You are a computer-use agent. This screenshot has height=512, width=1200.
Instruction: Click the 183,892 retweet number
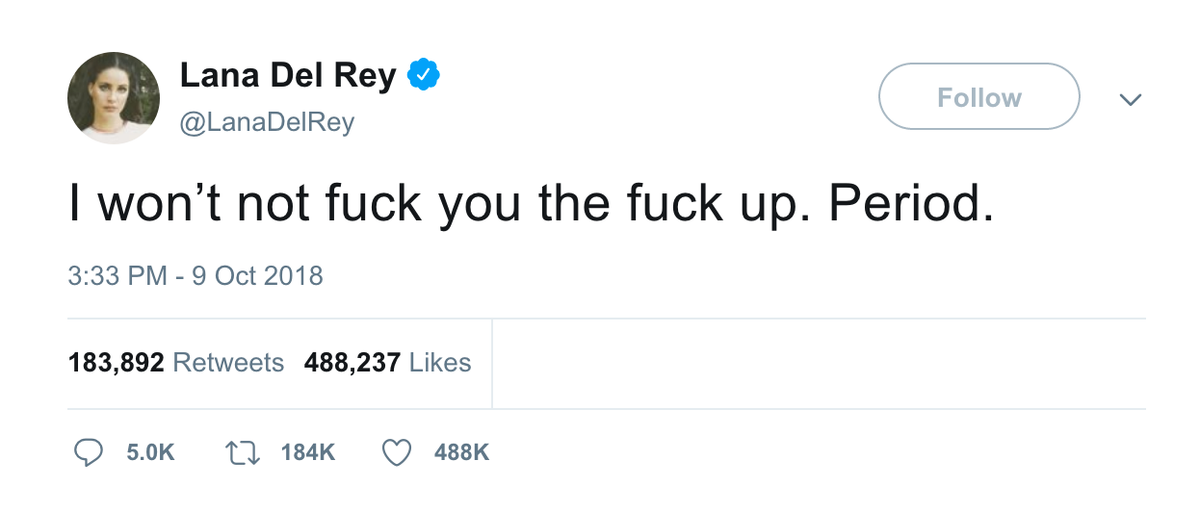pyautogui.click(x=116, y=362)
